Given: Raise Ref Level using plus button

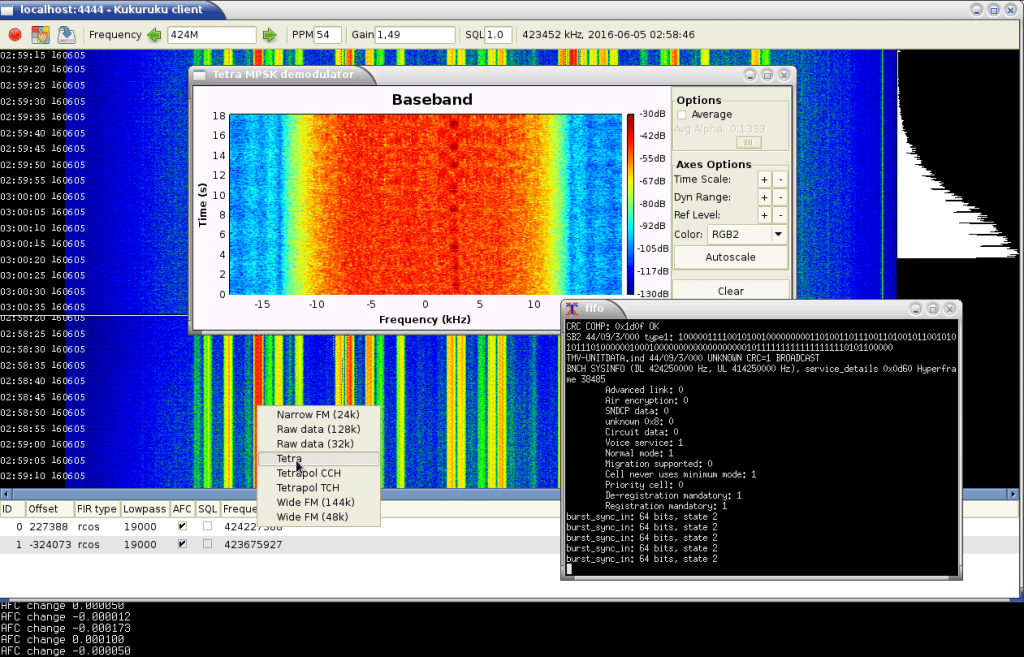Looking at the screenshot, I should [764, 215].
